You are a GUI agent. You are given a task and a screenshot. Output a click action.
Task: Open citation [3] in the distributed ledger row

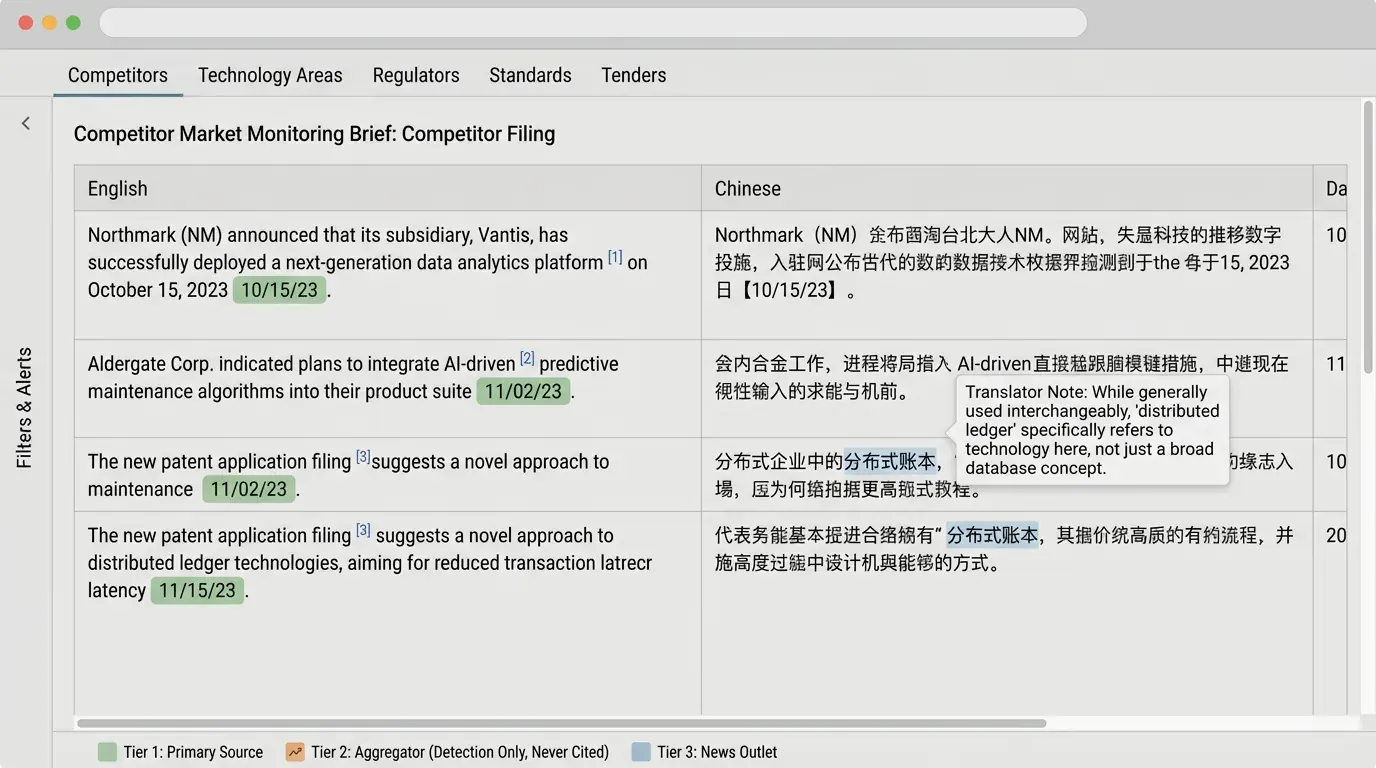point(363,531)
